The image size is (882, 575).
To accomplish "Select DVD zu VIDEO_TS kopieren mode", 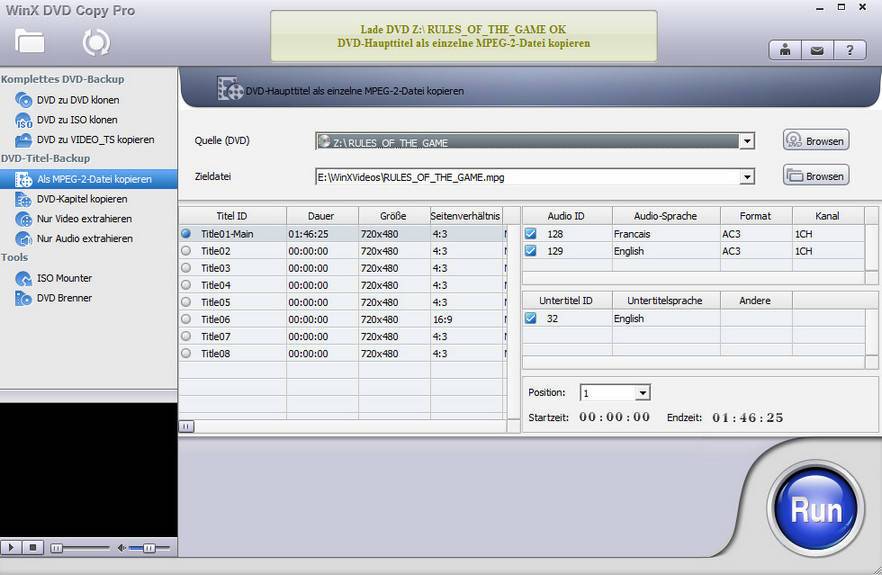I will (x=96, y=140).
